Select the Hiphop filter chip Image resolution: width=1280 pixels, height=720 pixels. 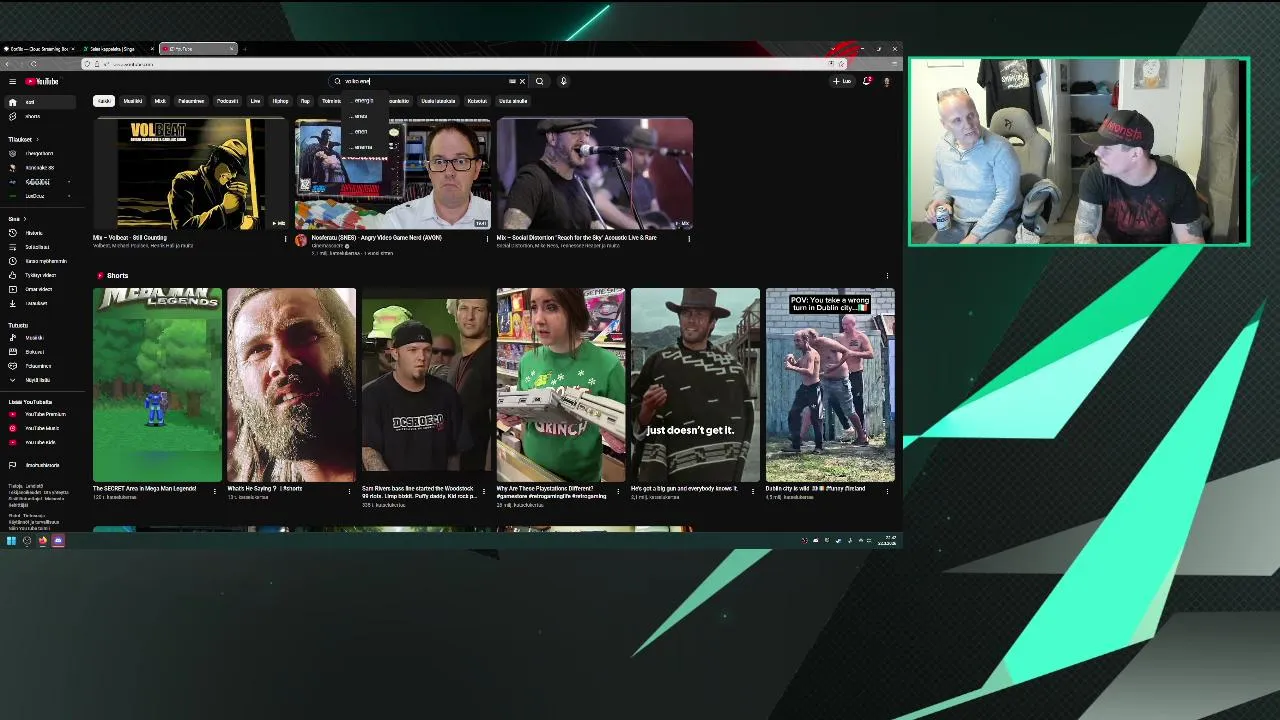(x=280, y=101)
